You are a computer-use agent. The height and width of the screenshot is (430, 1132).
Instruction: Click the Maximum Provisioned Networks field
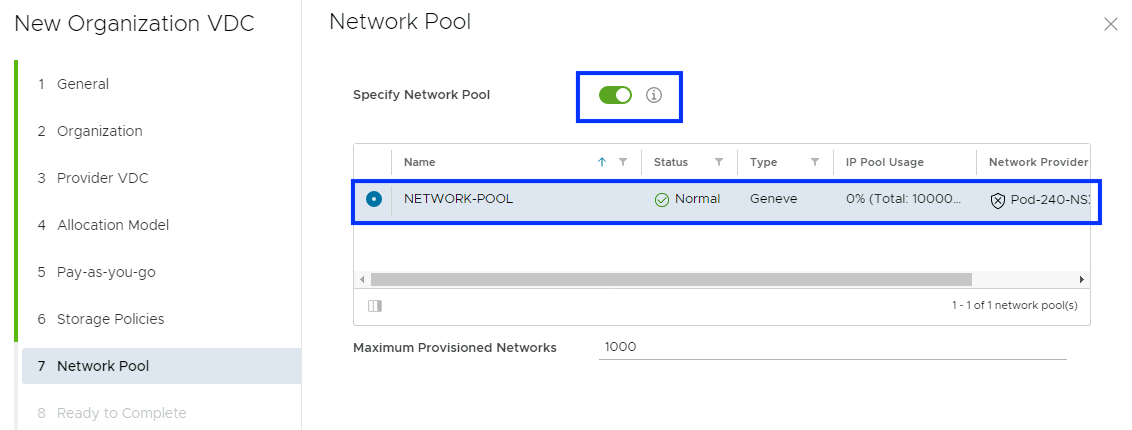click(832, 347)
